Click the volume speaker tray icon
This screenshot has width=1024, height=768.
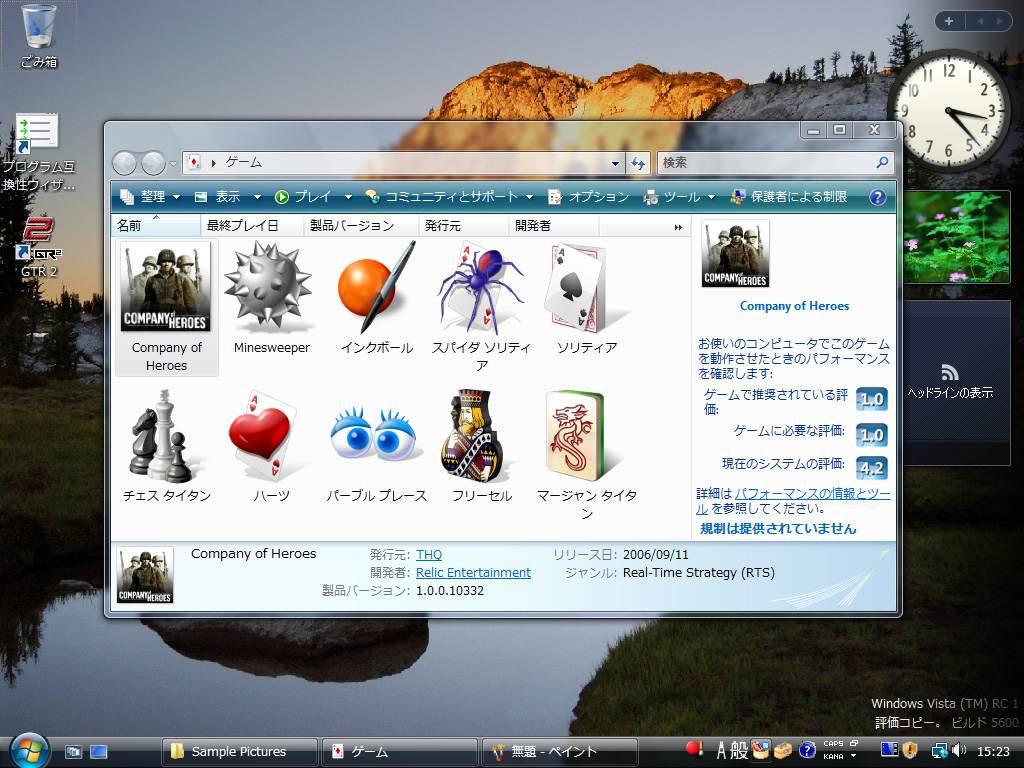point(959,750)
